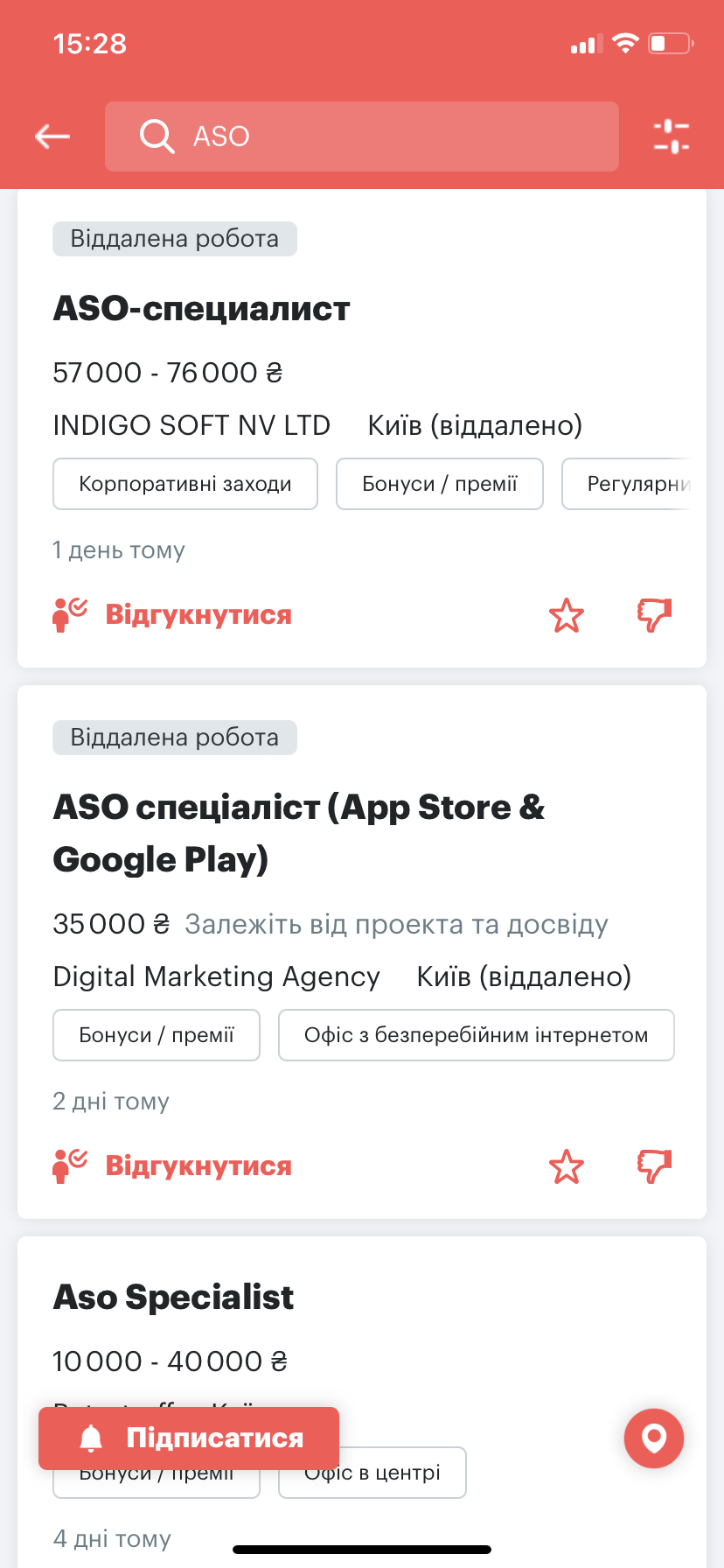Viewport: 724px width, 1568px height.
Task: Tap the back arrow icon
Action: pyautogui.click(x=52, y=136)
